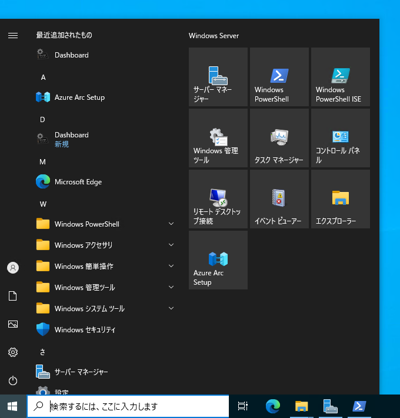Click the さ group header
The width and height of the screenshot is (400, 418).
coord(43,352)
